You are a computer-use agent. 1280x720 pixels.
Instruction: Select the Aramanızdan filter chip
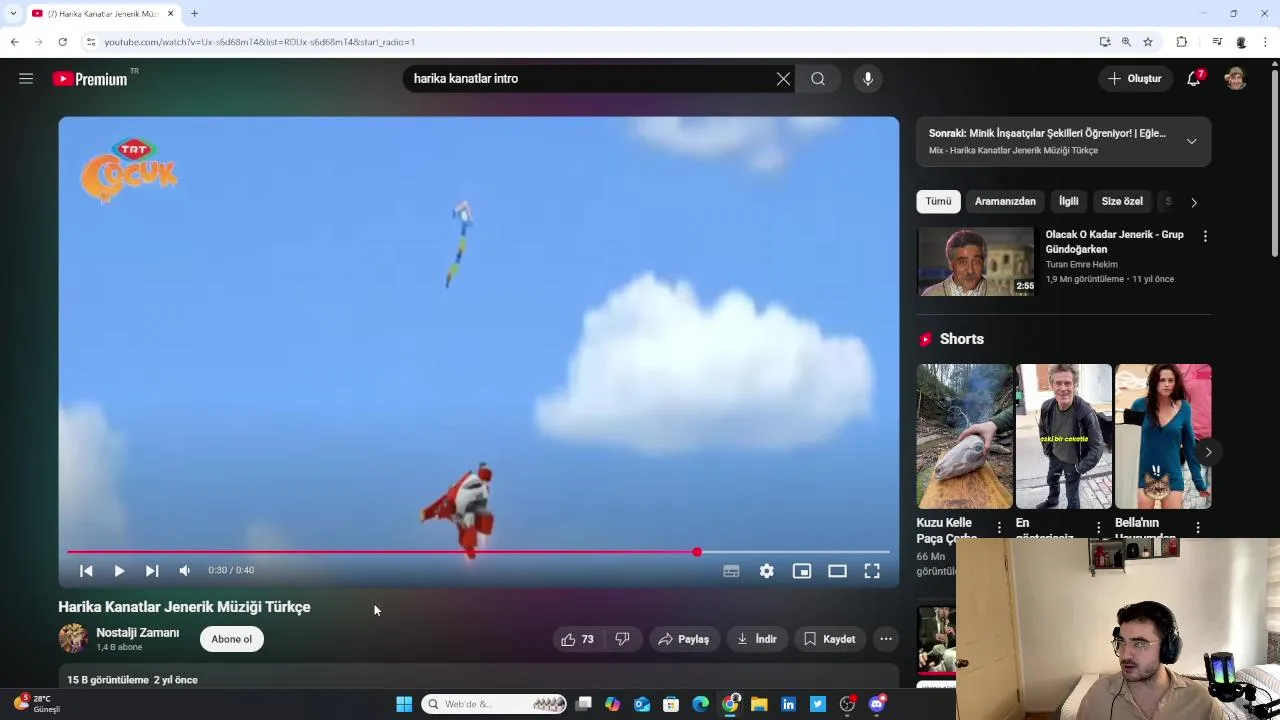(x=1005, y=201)
